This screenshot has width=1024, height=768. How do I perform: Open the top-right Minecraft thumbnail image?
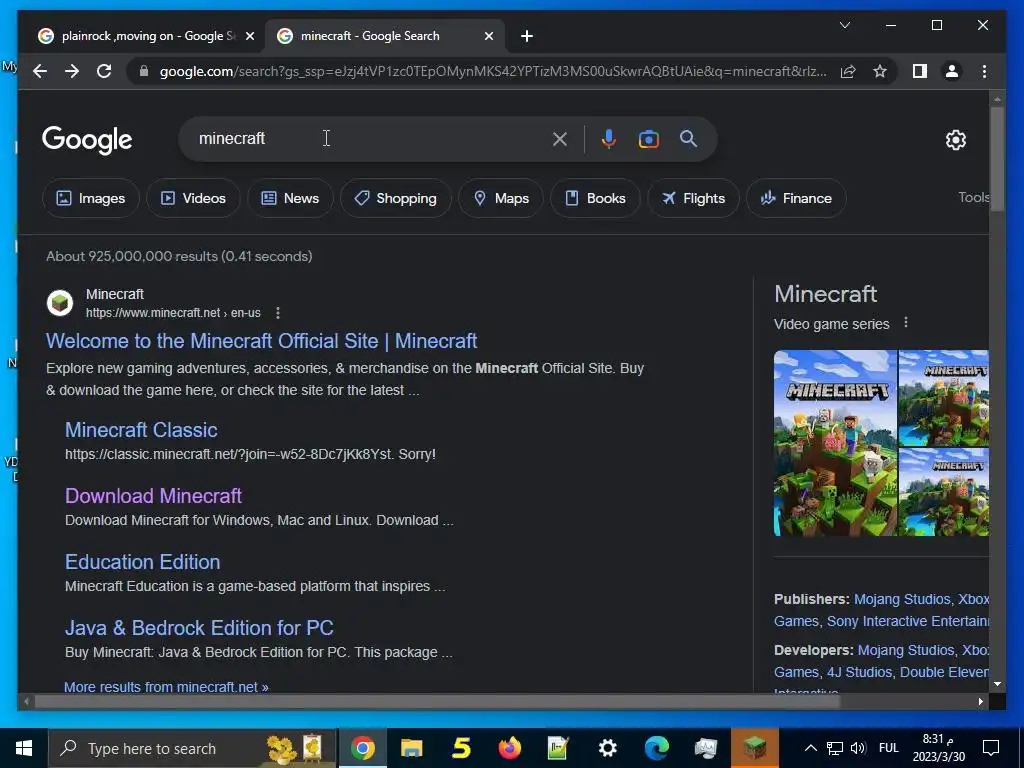[x=944, y=398]
